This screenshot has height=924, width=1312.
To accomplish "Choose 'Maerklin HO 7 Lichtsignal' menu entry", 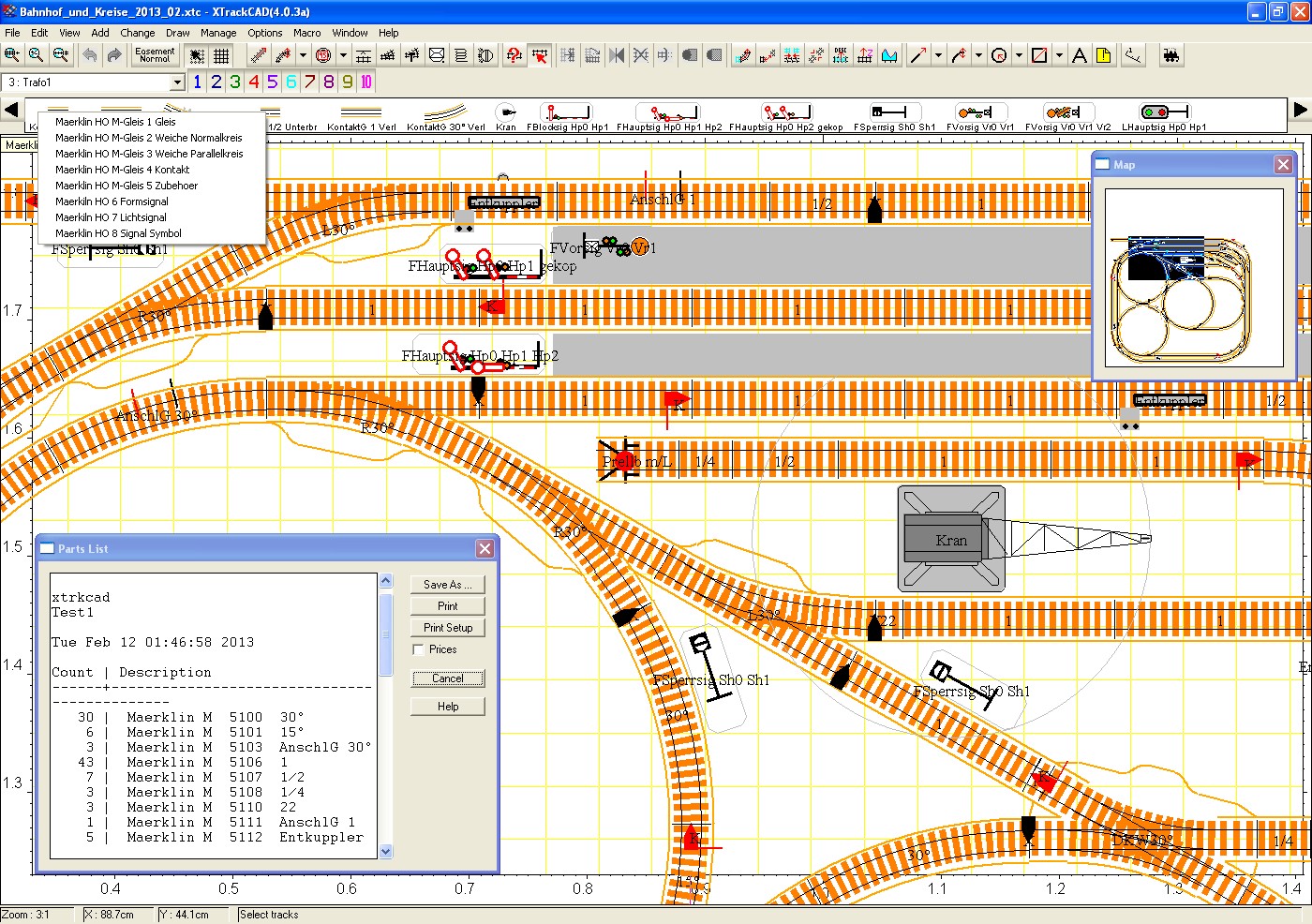I will [152, 217].
